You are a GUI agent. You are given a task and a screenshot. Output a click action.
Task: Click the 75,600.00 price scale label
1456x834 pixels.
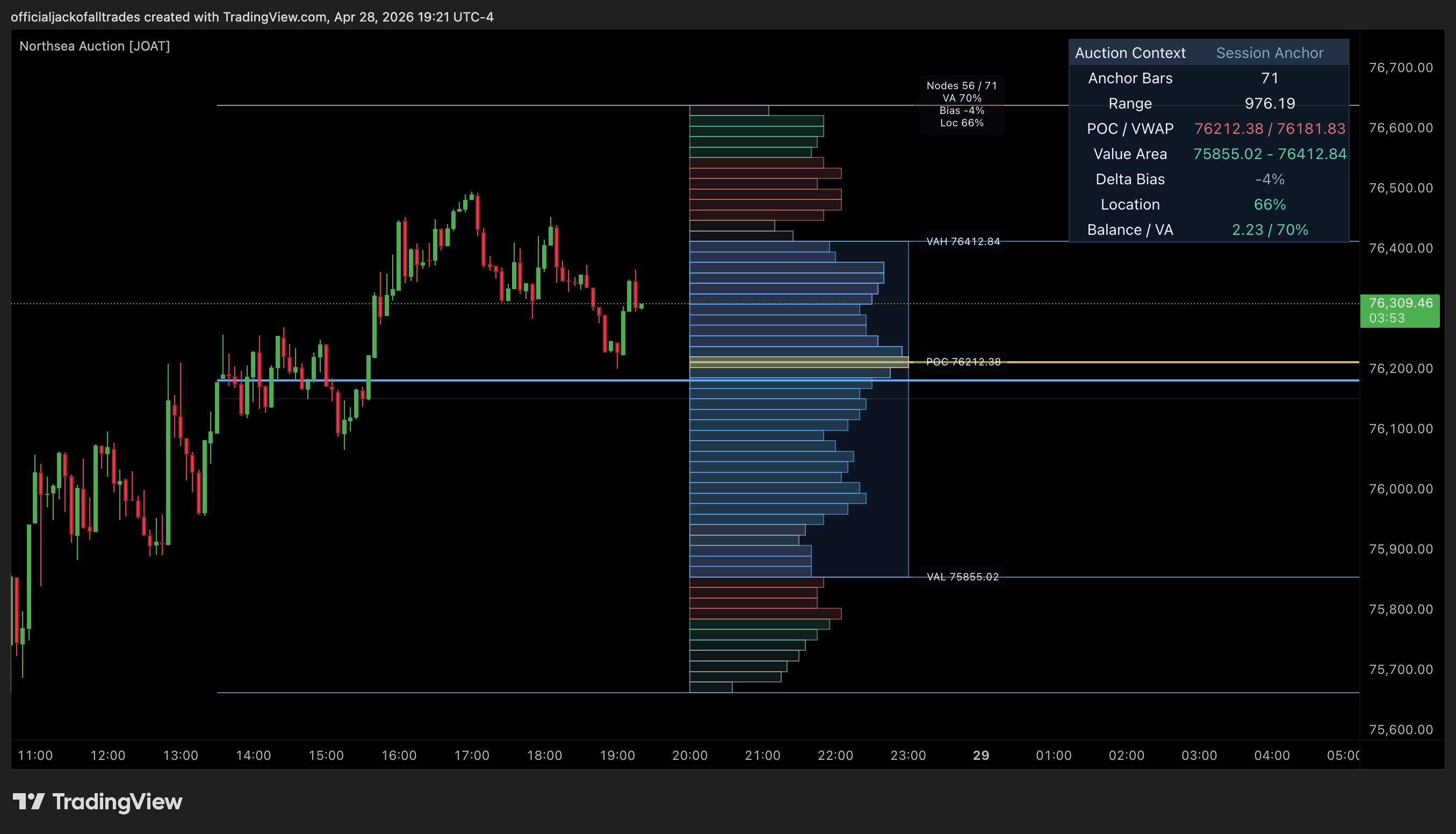point(1401,729)
